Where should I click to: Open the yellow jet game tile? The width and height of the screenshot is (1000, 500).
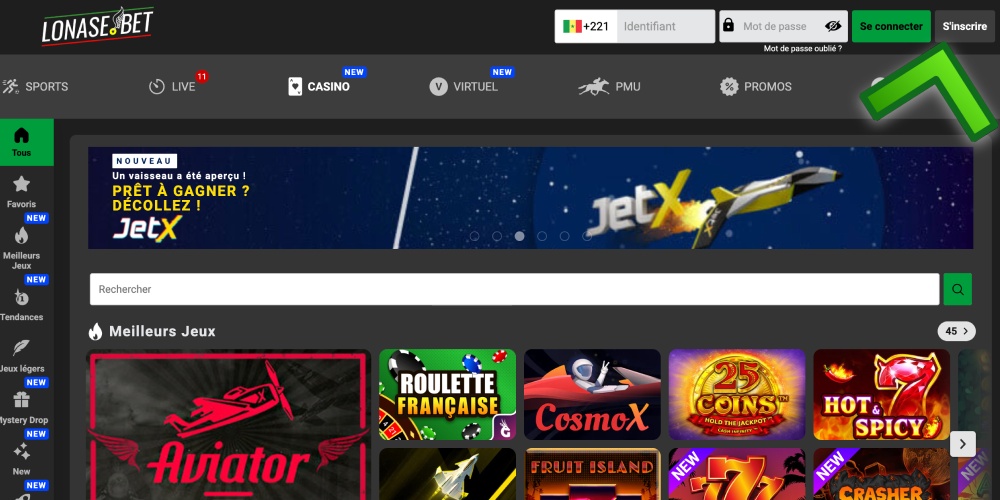tap(448, 474)
